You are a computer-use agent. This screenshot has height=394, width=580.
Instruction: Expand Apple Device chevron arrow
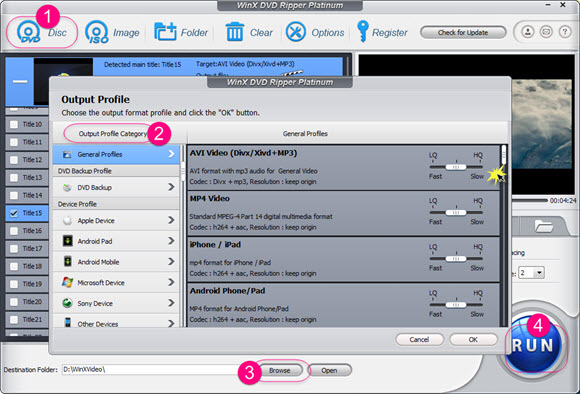tap(171, 220)
